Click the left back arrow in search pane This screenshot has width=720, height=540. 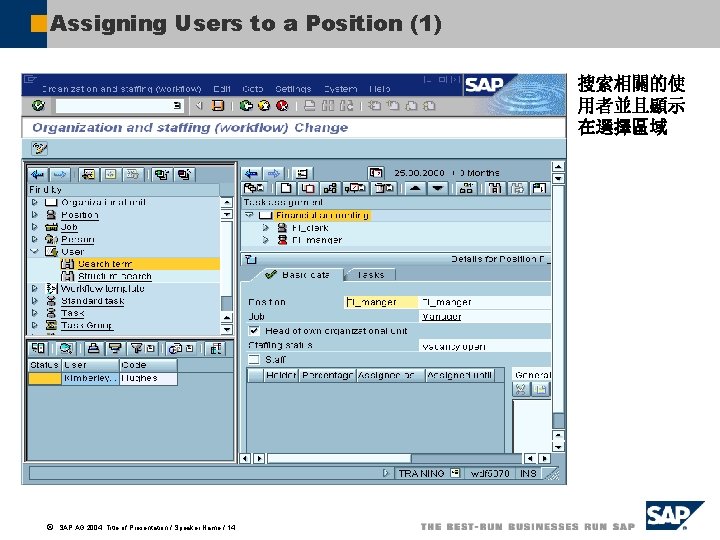tap(37, 174)
